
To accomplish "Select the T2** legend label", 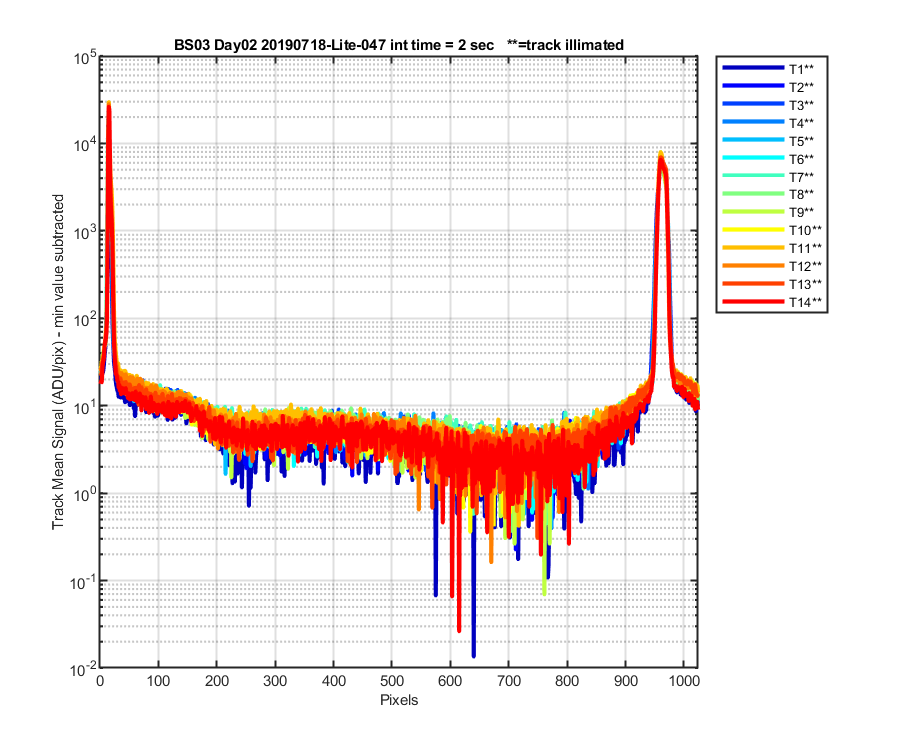I will click(801, 87).
